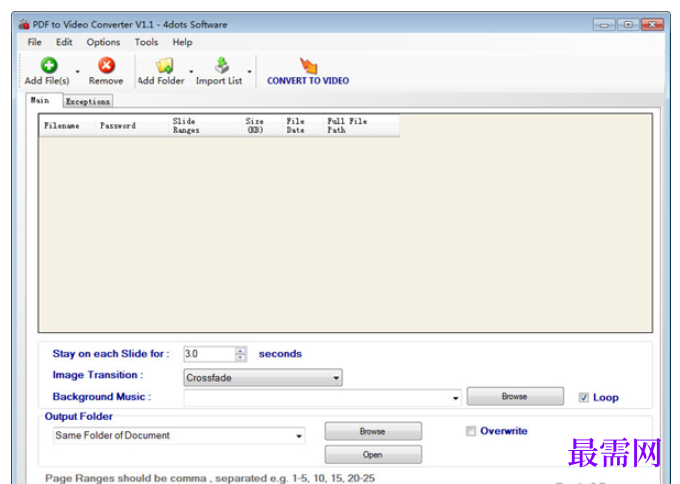Start conversion with CONVERT TO VIDEO
This screenshot has width=680, height=484.
[x=308, y=72]
